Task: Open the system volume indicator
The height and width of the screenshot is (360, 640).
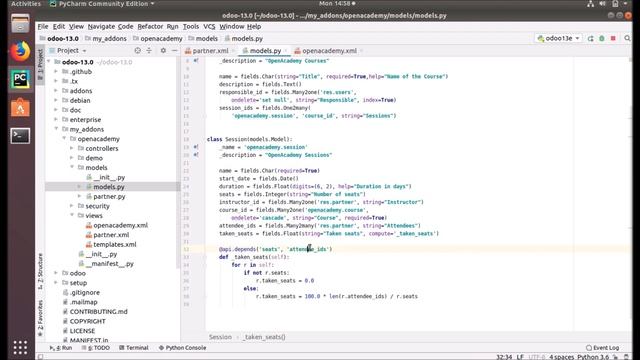Action: coord(602,4)
